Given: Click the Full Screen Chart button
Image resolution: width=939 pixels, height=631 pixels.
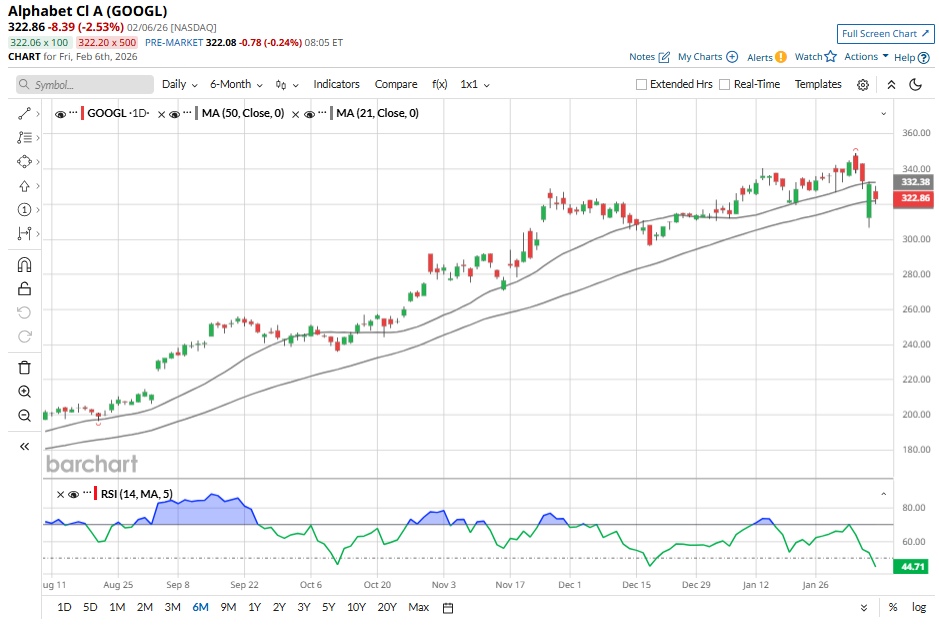Looking at the screenshot, I should point(885,33).
